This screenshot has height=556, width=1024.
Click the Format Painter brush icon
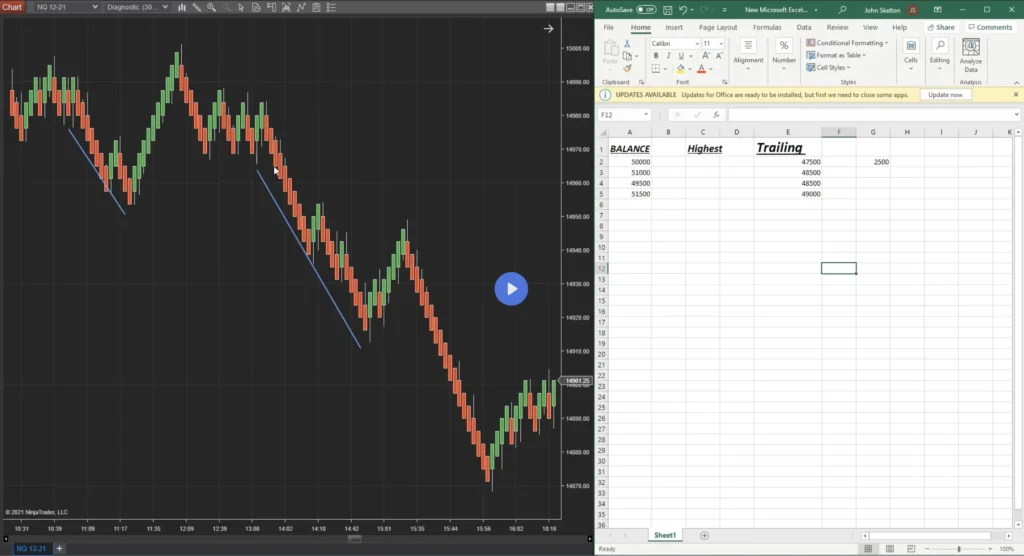(x=628, y=69)
